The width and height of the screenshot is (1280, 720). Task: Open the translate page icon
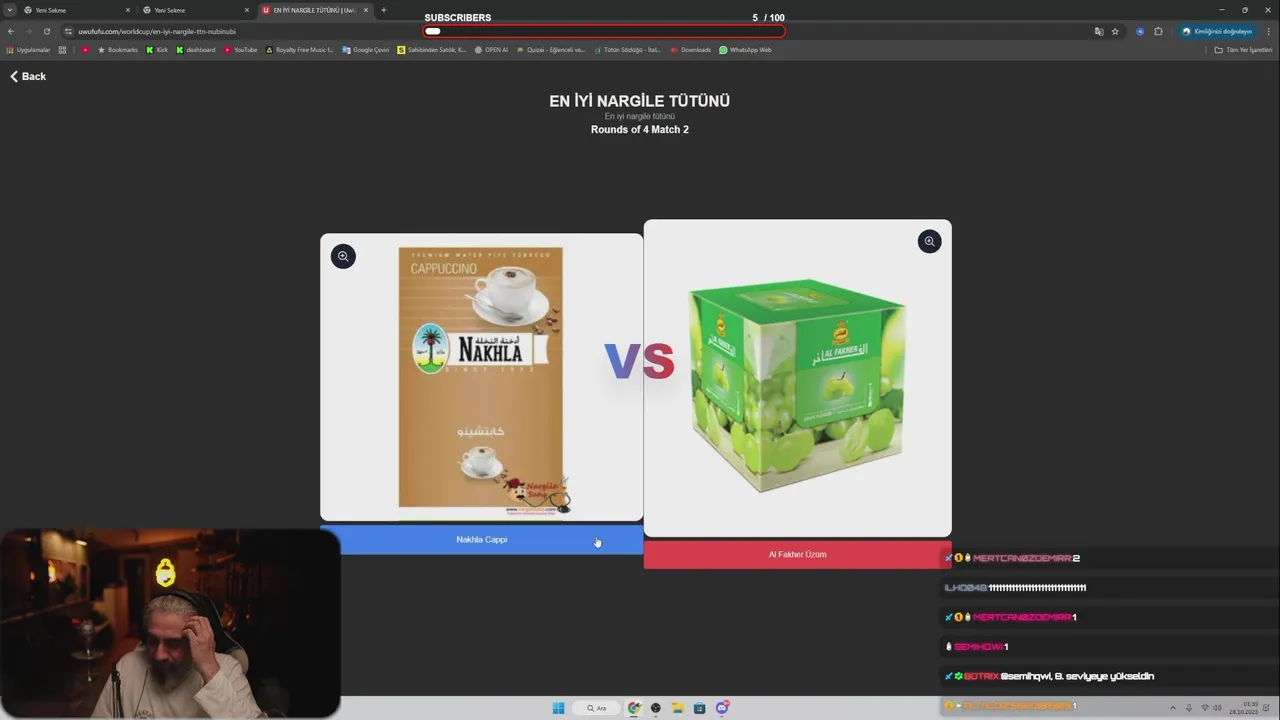tap(1099, 31)
